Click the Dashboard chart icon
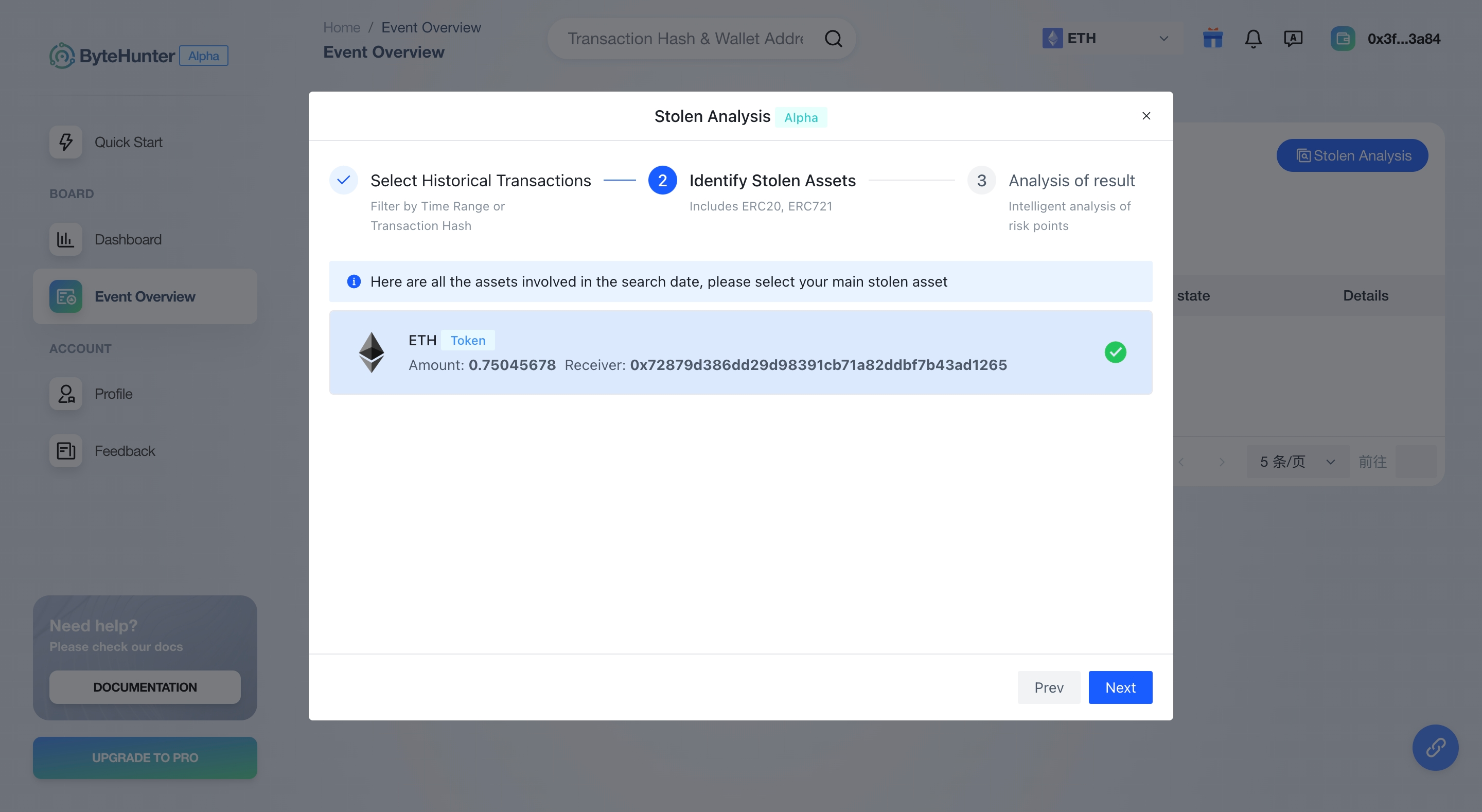The width and height of the screenshot is (1482, 812). 65,239
